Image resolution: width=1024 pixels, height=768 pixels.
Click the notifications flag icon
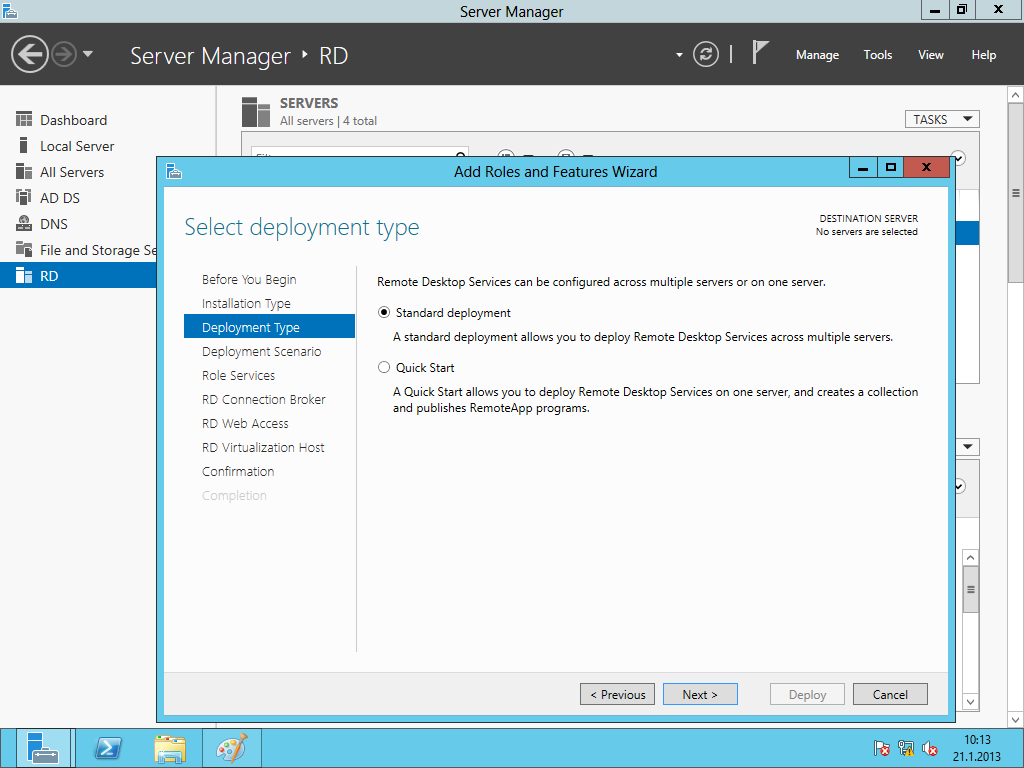[761, 53]
